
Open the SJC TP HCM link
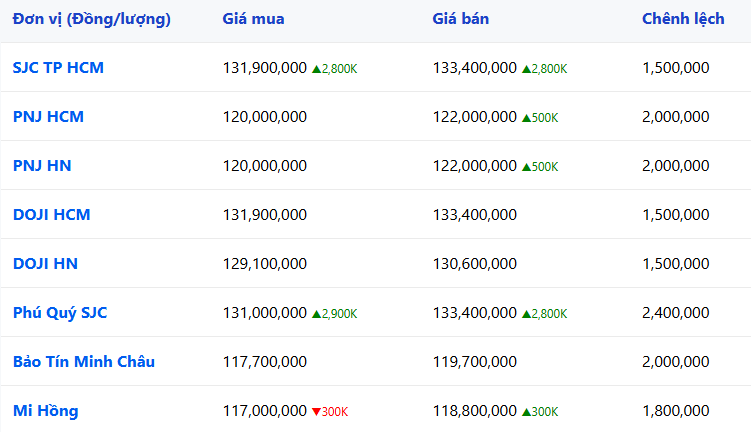click(58, 68)
